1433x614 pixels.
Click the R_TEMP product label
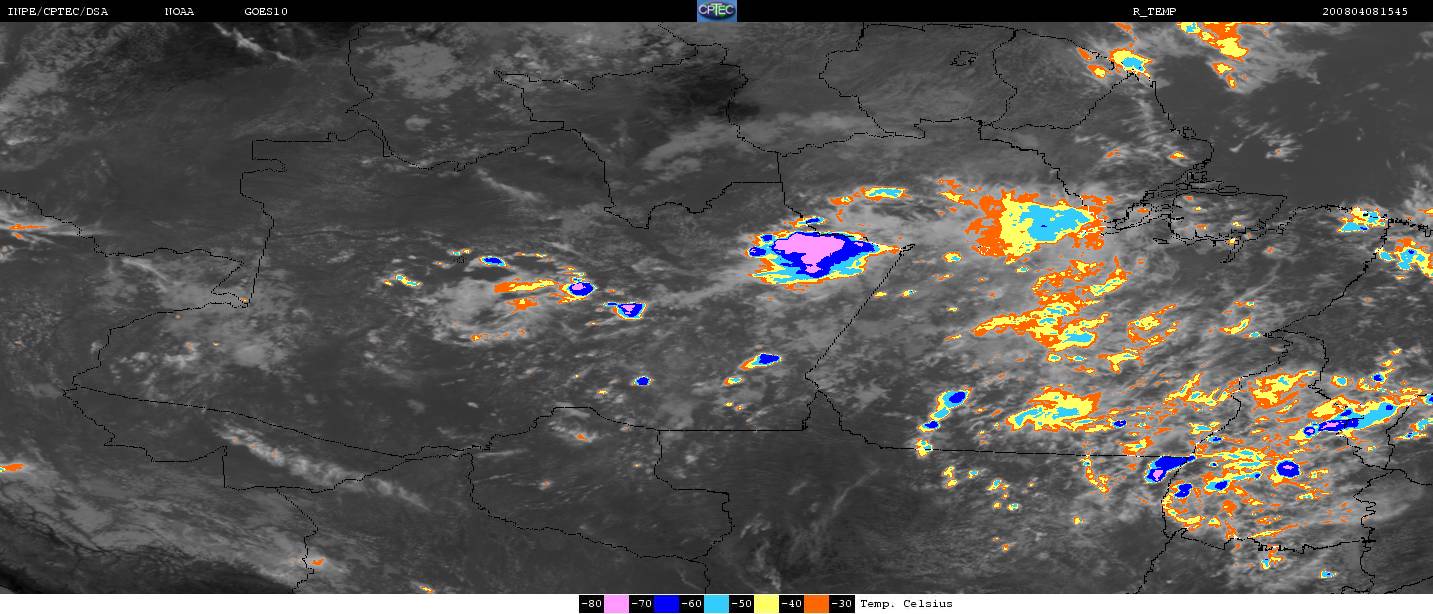tap(1153, 11)
